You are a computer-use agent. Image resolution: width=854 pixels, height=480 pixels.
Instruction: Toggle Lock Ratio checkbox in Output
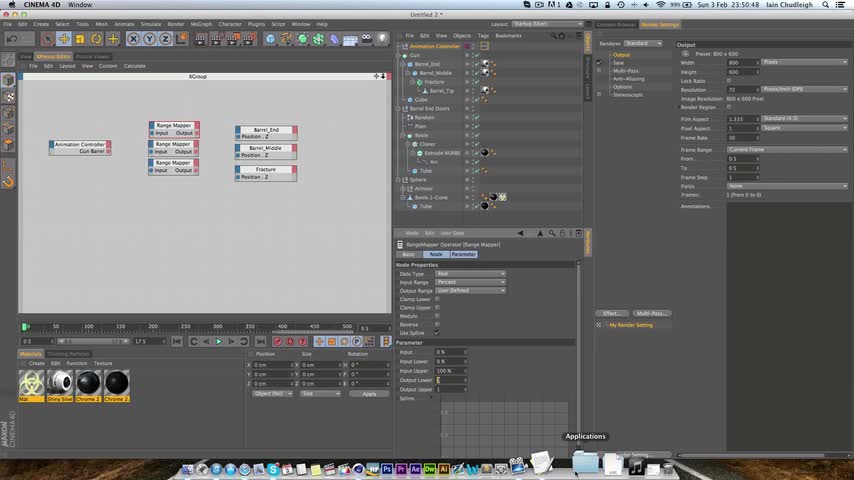[x=729, y=81]
